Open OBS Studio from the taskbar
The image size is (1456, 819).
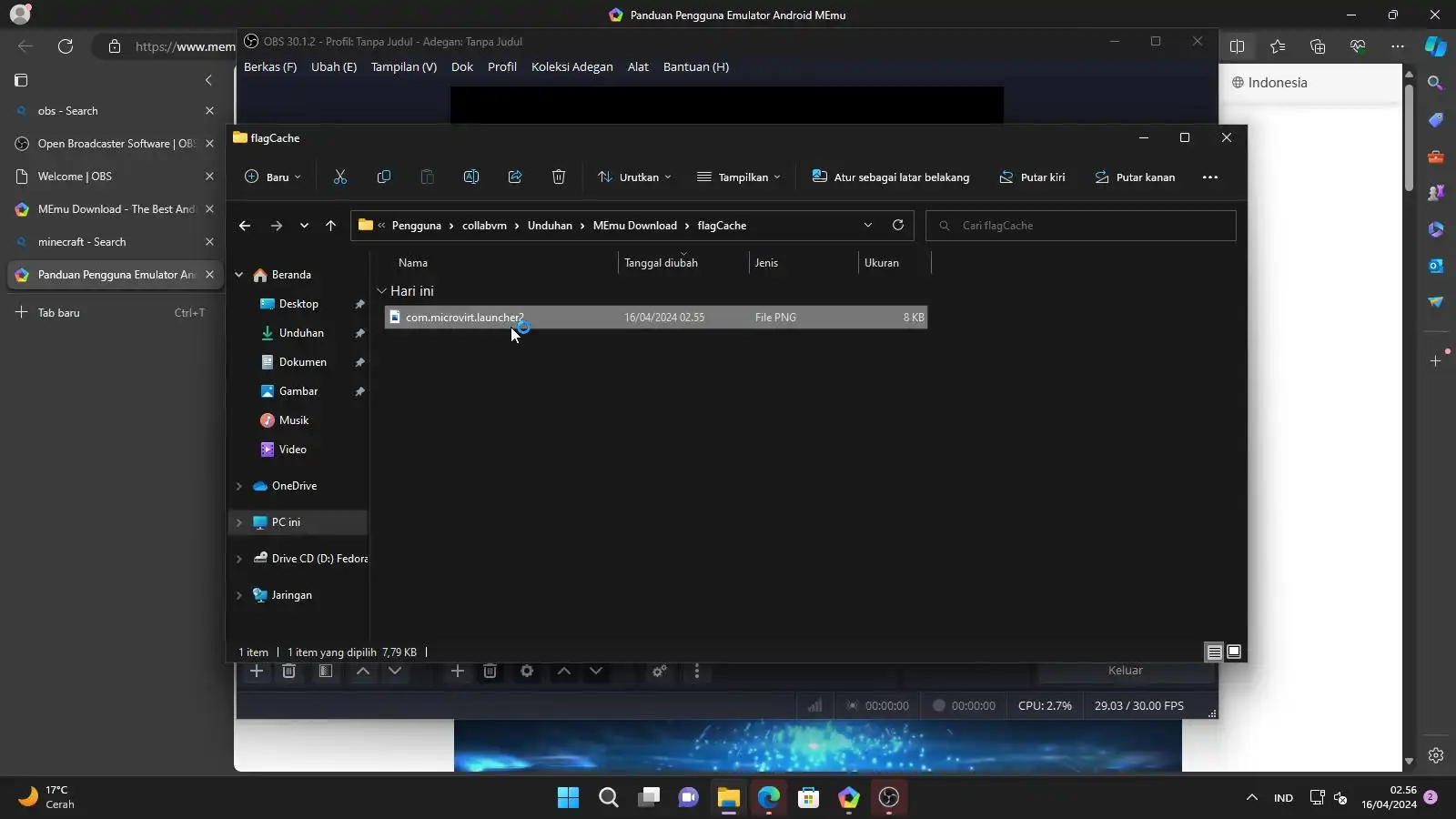(889, 798)
